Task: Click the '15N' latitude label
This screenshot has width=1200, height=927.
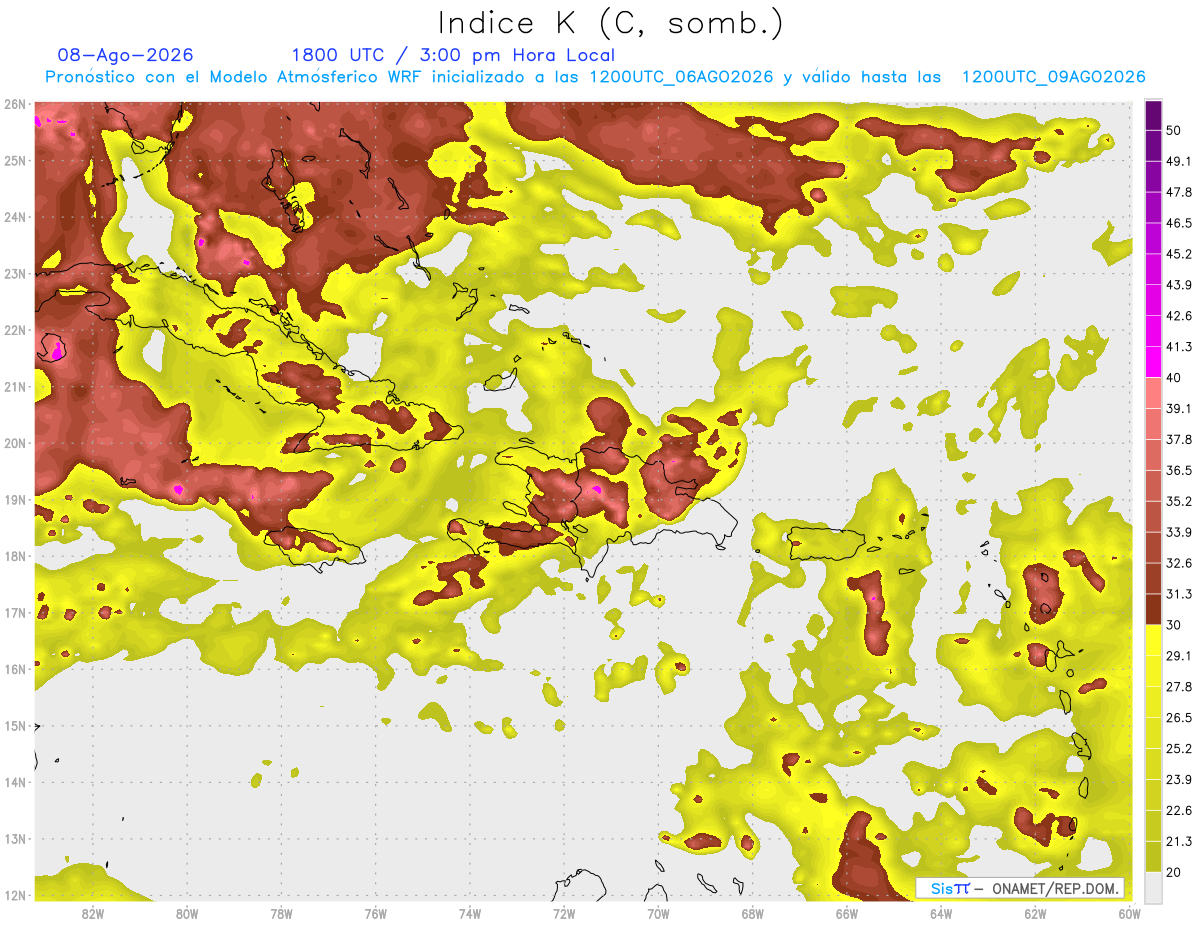Action: point(14,726)
